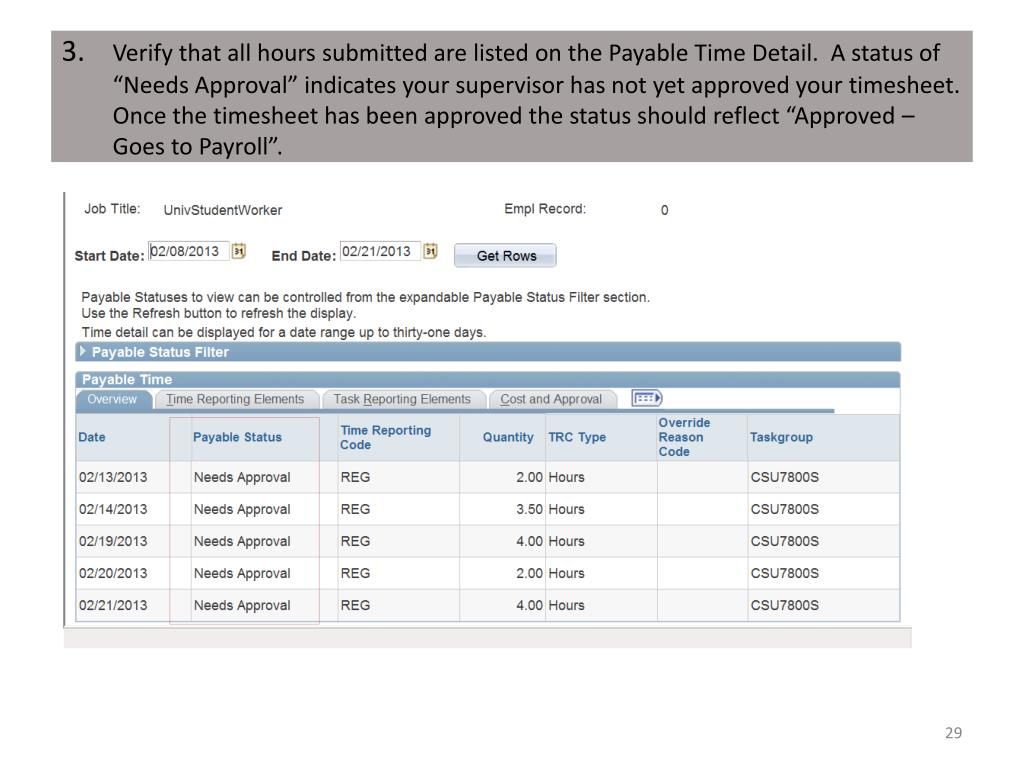The width and height of the screenshot is (1024, 768).
Task: Open the End Date calendar picker icon
Action: [430, 251]
